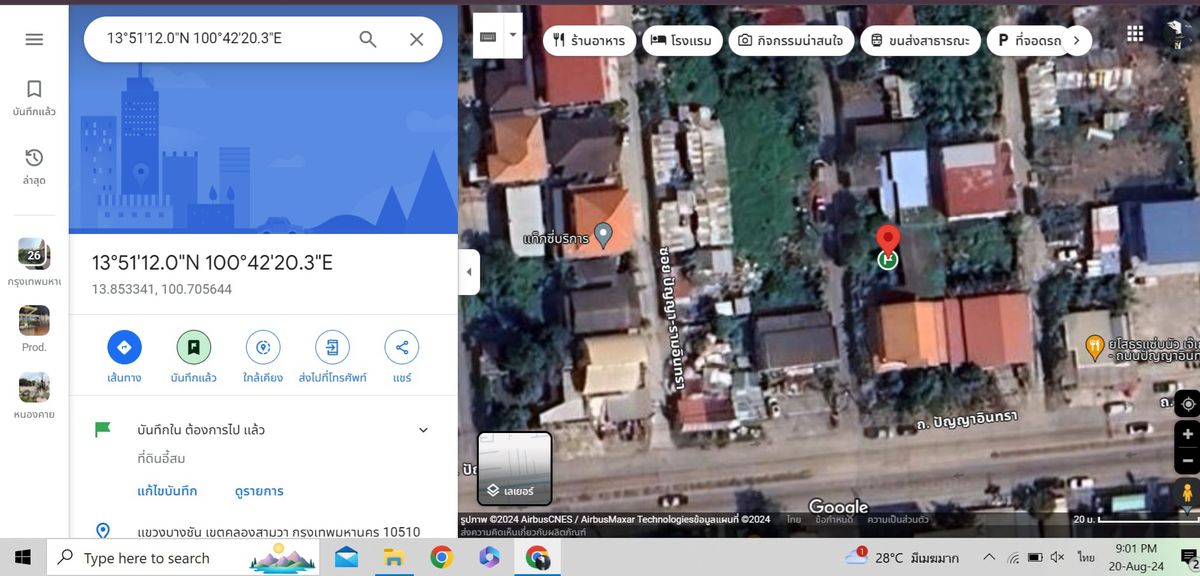Click the Directions (เส้นทาง) button
This screenshot has height=576, width=1200.
[124, 357]
